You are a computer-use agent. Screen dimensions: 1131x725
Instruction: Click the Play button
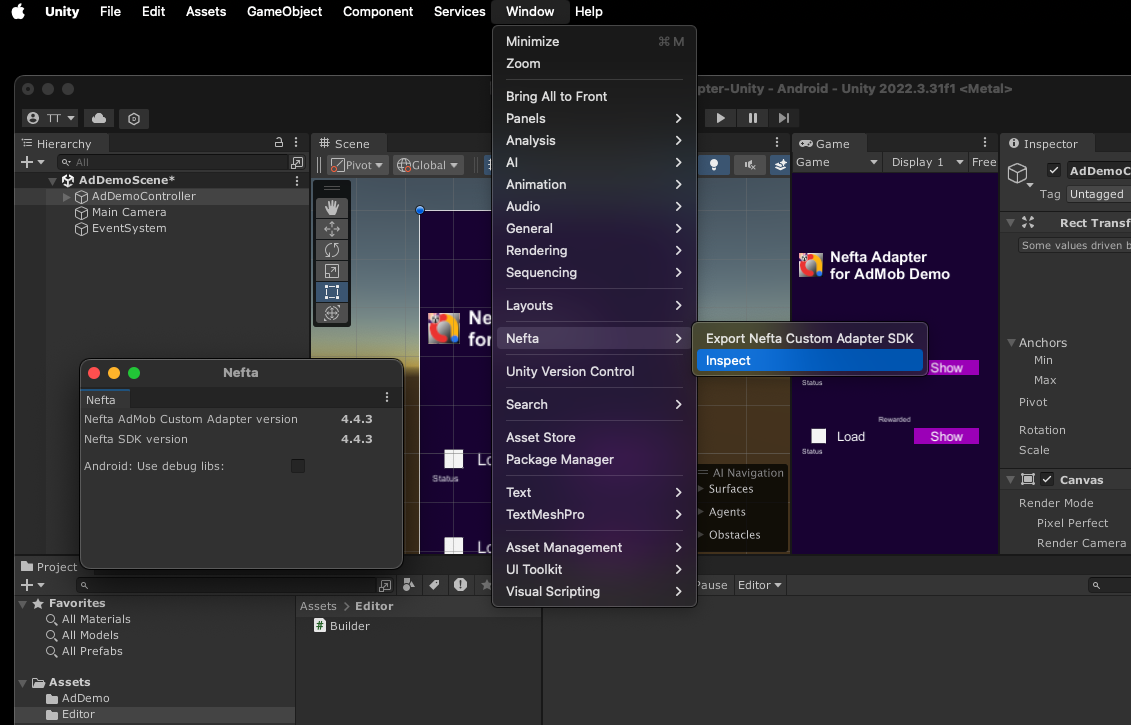[x=721, y=118]
